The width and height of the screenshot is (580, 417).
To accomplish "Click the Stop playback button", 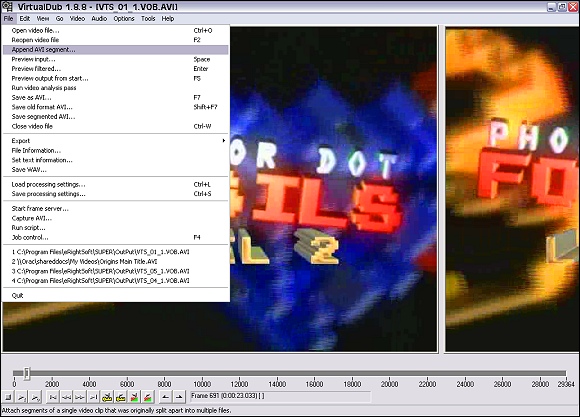I will [8, 397].
